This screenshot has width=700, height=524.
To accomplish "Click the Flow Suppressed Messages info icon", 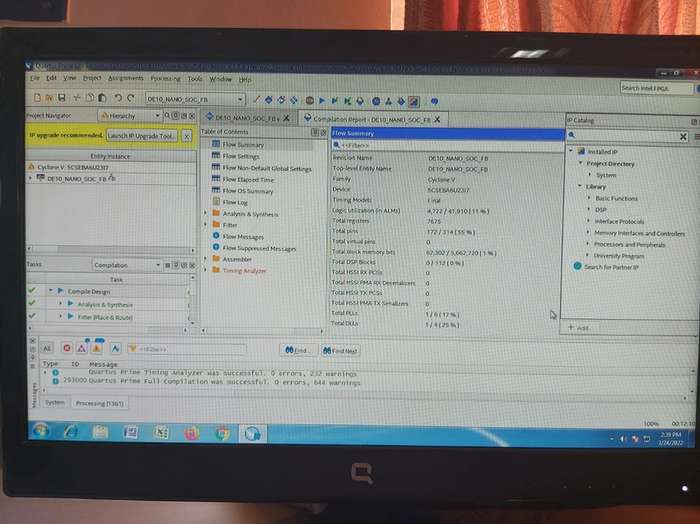I will point(216,247).
